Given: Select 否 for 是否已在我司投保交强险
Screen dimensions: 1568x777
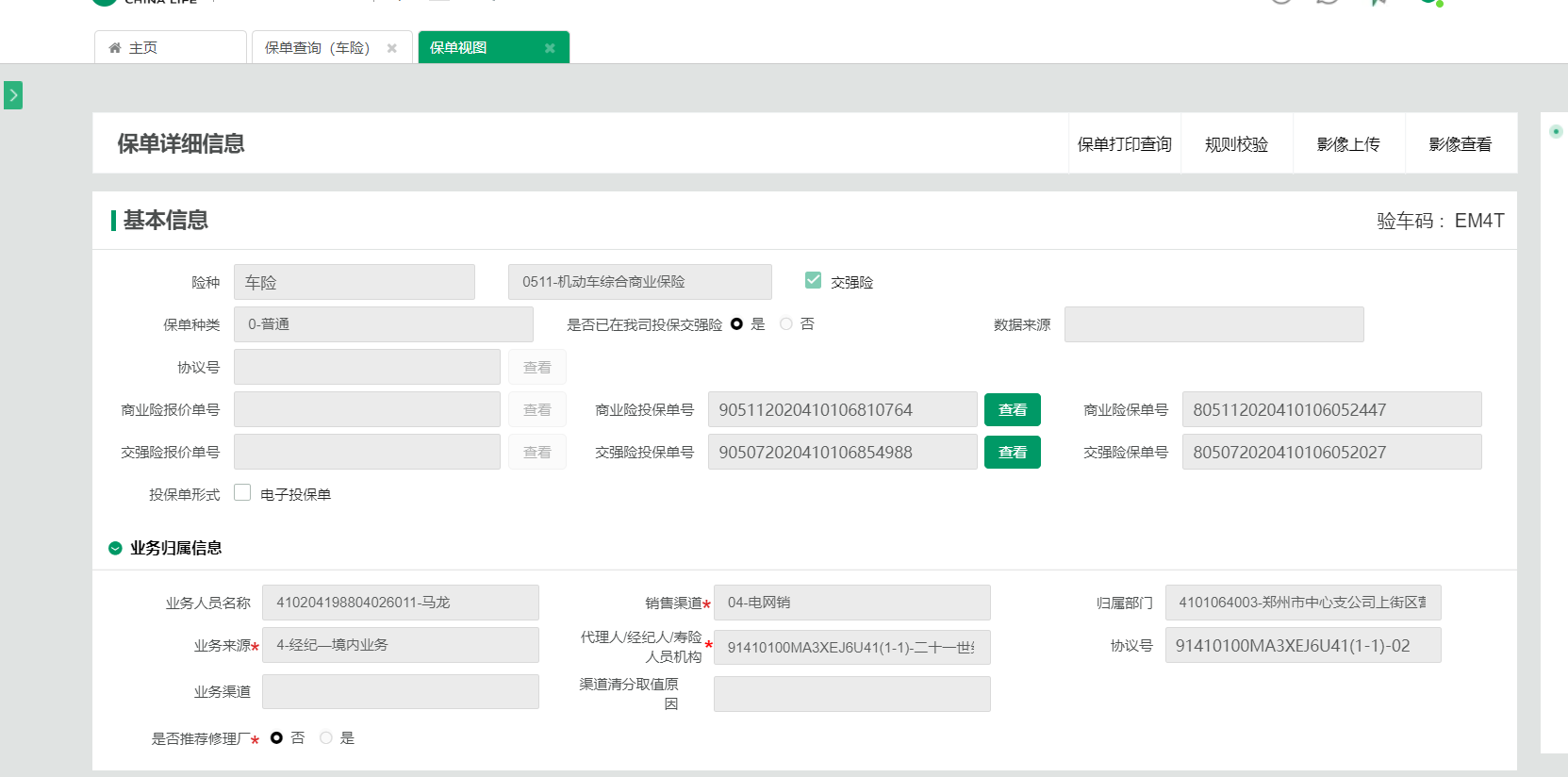Looking at the screenshot, I should coord(786,323).
